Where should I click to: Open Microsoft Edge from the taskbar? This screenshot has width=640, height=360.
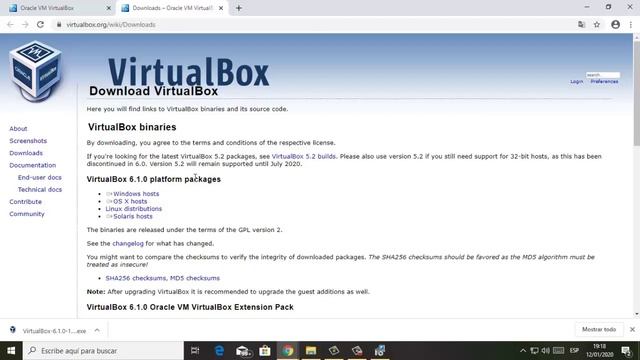(220, 351)
